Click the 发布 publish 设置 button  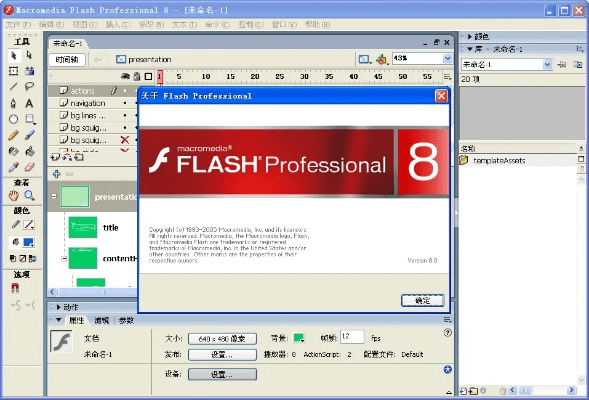pyautogui.click(x=222, y=355)
